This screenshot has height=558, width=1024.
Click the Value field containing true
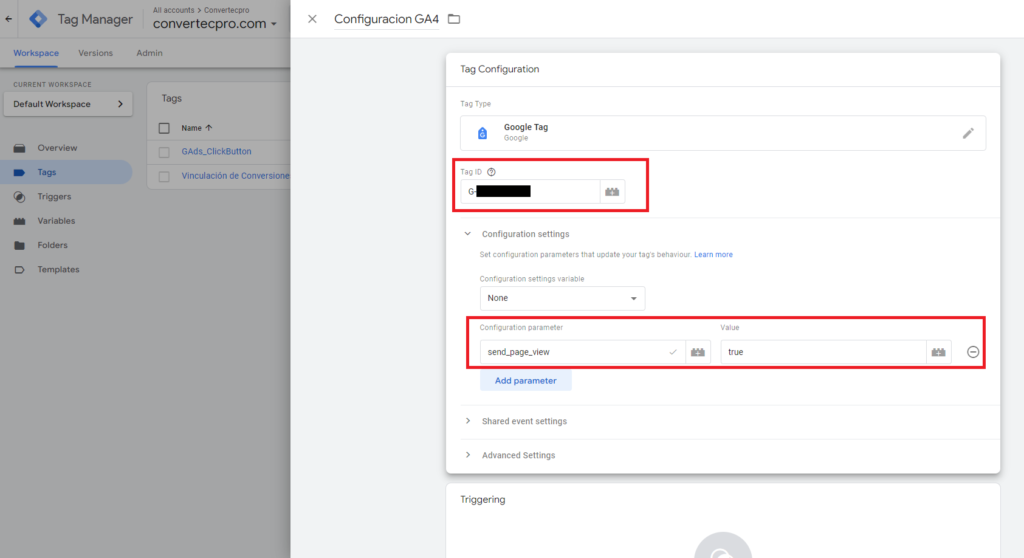824,352
